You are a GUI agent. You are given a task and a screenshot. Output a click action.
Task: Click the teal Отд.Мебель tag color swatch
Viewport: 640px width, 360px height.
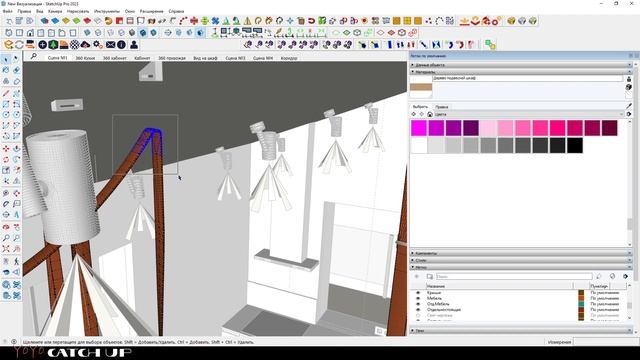coord(581,304)
